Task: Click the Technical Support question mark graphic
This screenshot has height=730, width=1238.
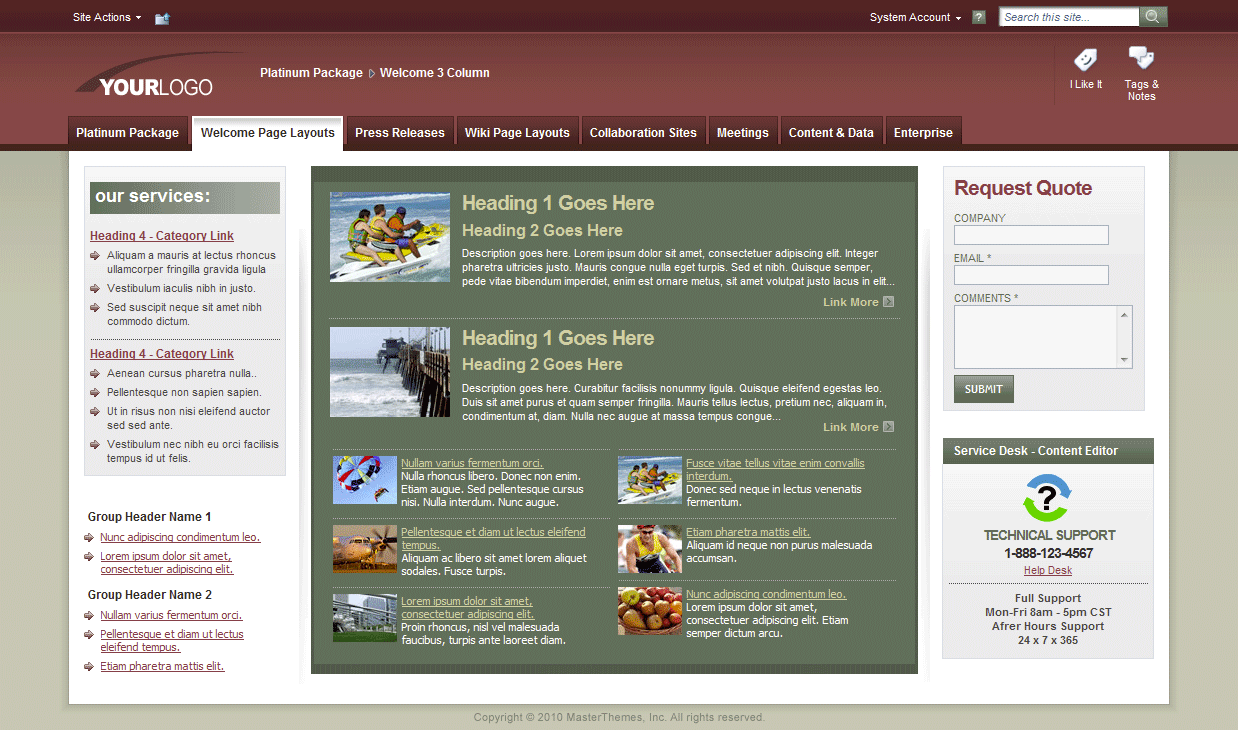Action: tap(1047, 499)
